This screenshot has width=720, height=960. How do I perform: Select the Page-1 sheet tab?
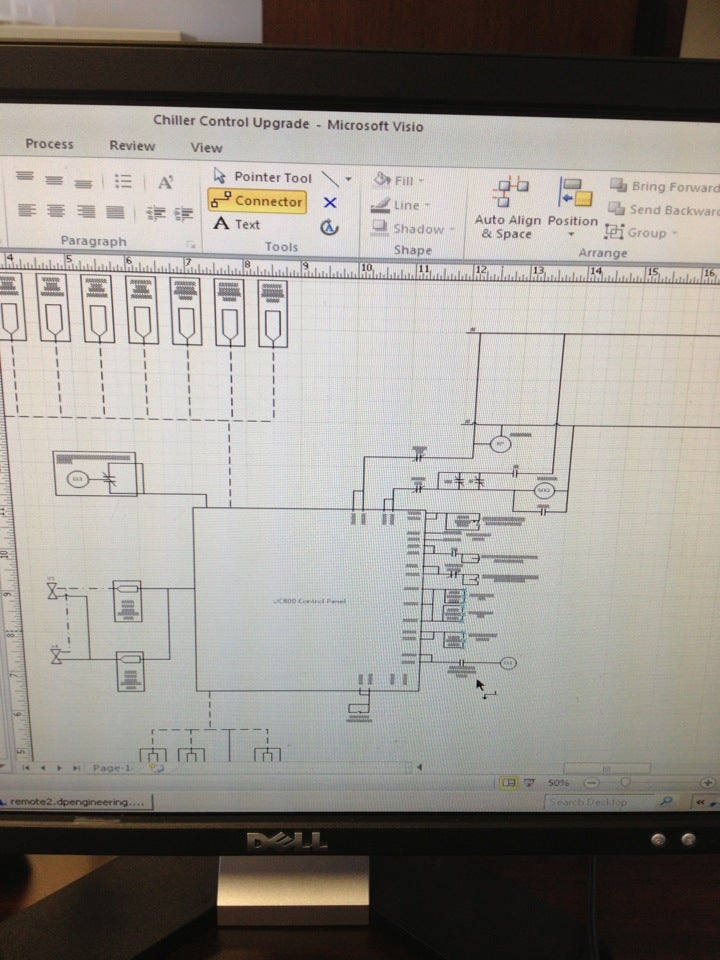(111, 768)
